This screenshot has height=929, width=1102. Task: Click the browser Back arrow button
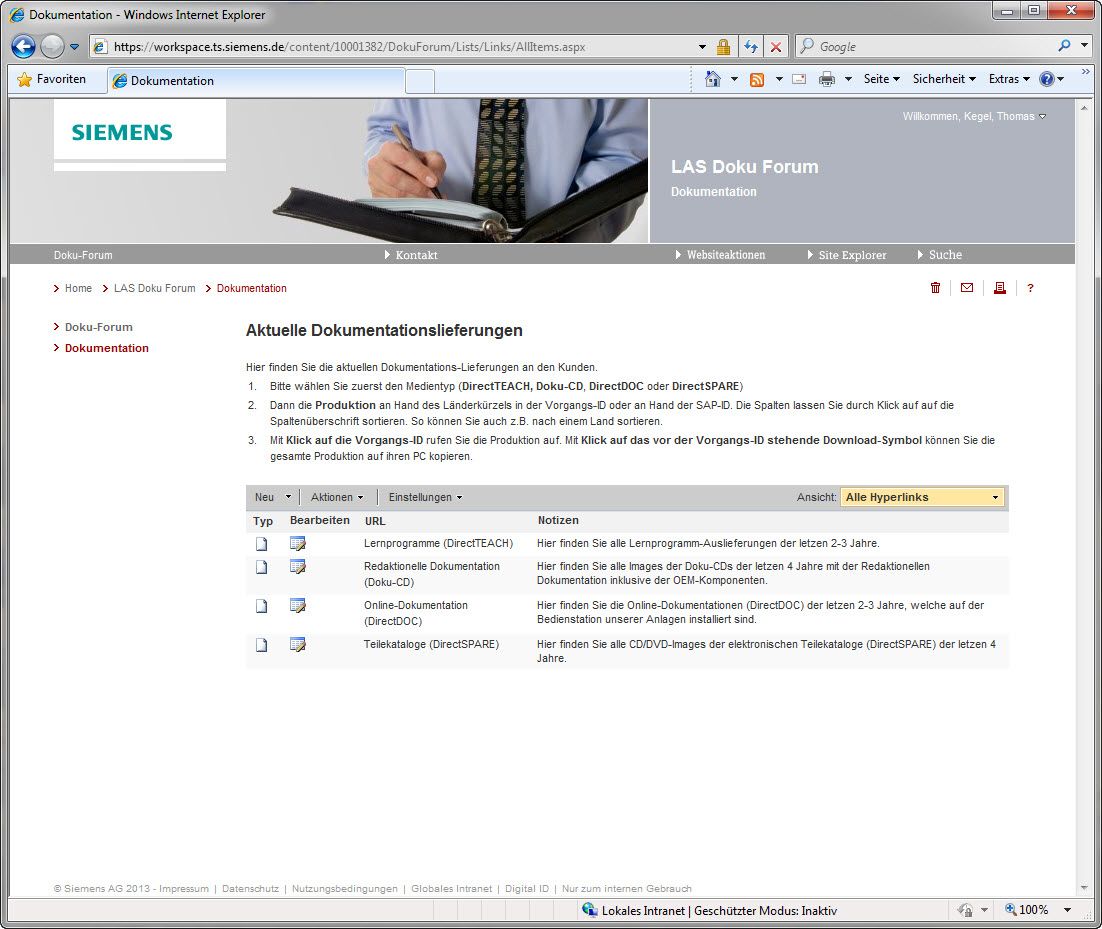click(24, 46)
